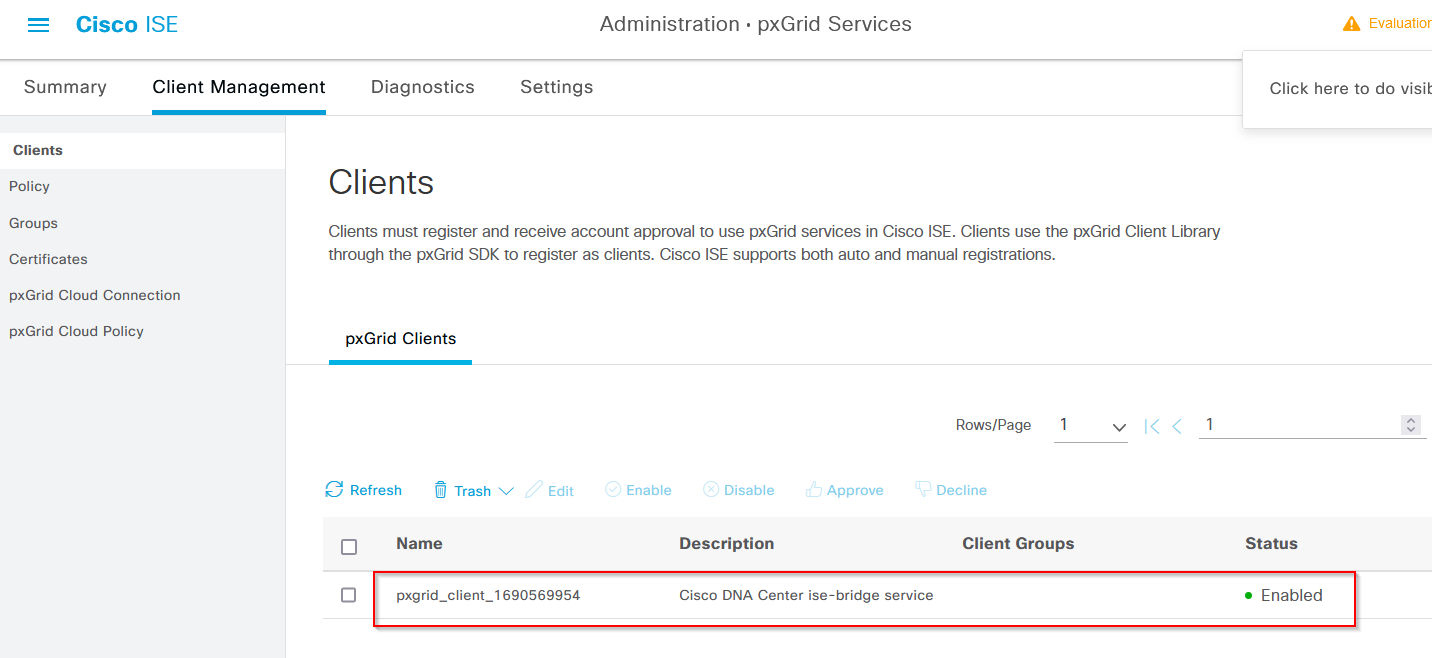Select Groups in the sidebar
Screen dimensions: 1432x658
tap(33, 223)
